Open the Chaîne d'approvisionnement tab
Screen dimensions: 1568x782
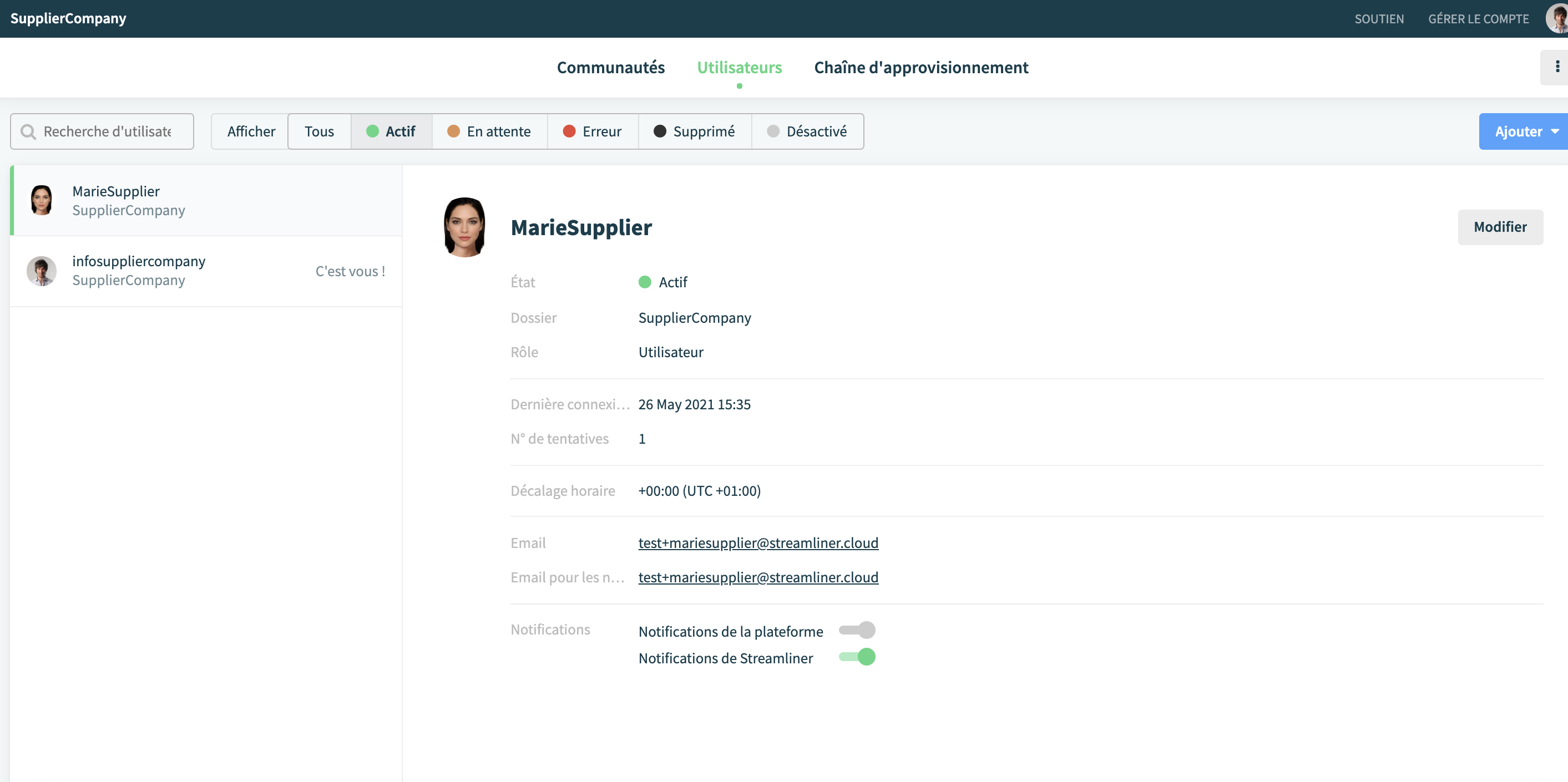pyautogui.click(x=921, y=67)
